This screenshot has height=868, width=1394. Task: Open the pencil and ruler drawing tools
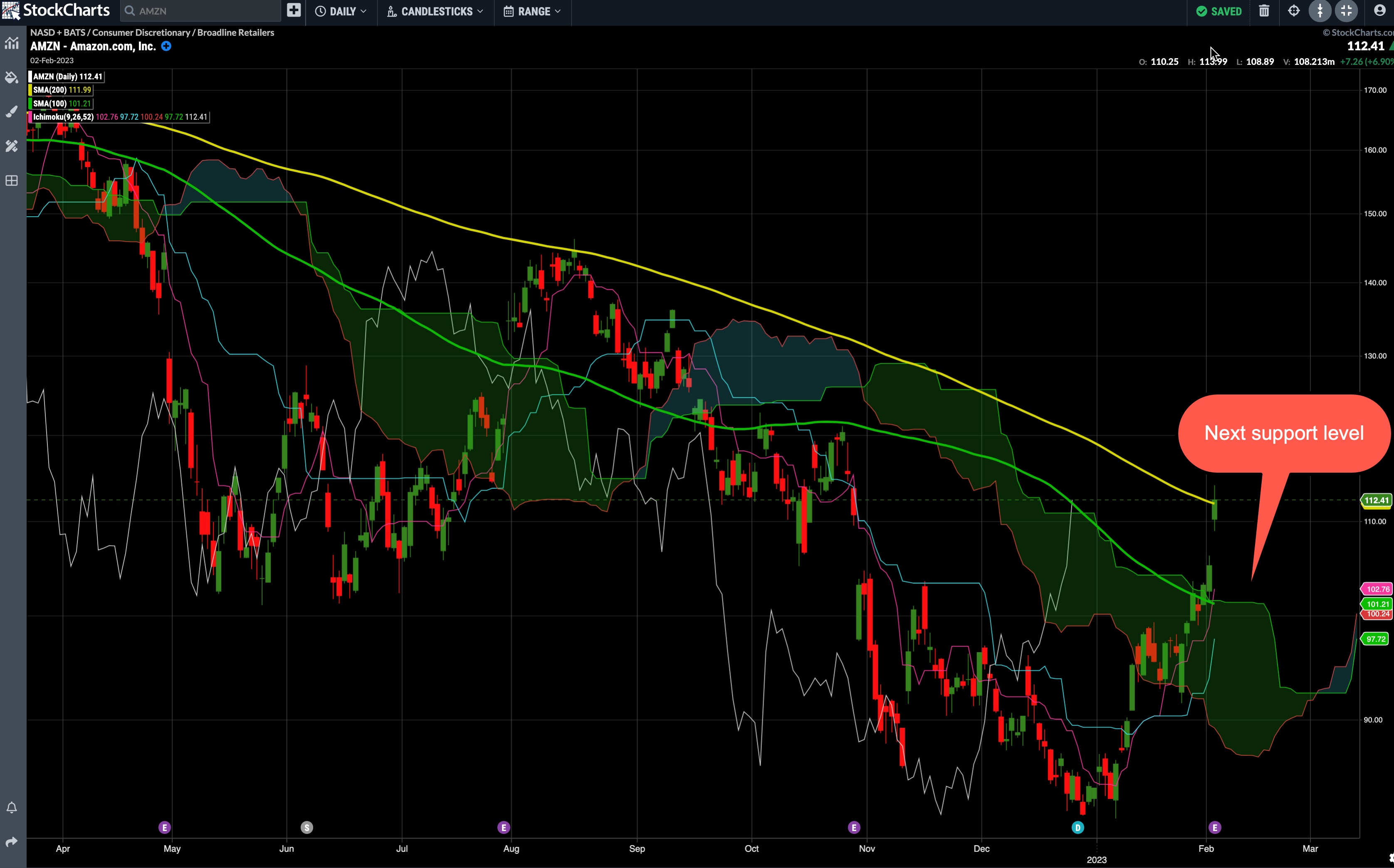(12, 146)
